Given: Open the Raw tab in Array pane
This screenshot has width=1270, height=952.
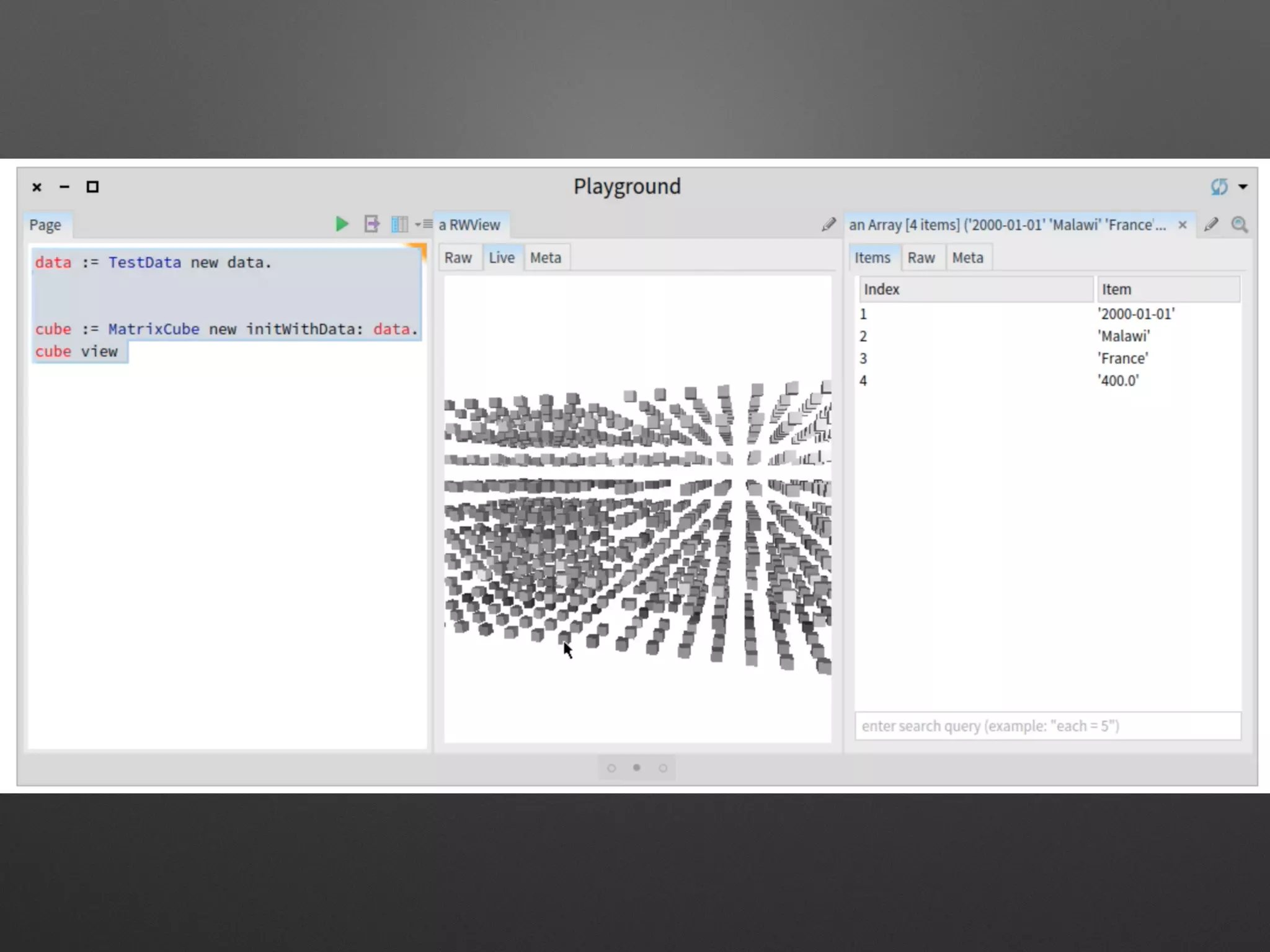Looking at the screenshot, I should [921, 258].
